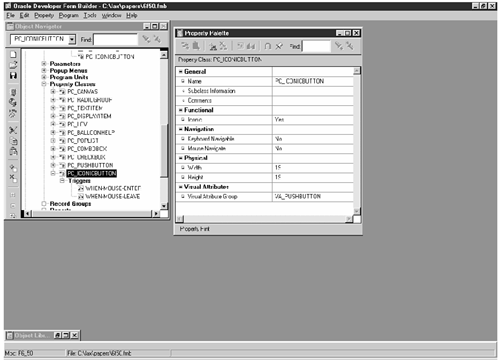Click the New document icon in Navigator toolbar

[x=13, y=55]
